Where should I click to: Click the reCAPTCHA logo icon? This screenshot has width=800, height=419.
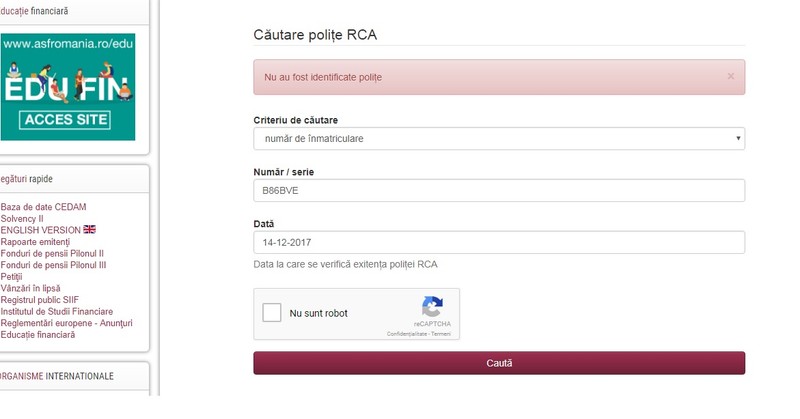point(432,306)
